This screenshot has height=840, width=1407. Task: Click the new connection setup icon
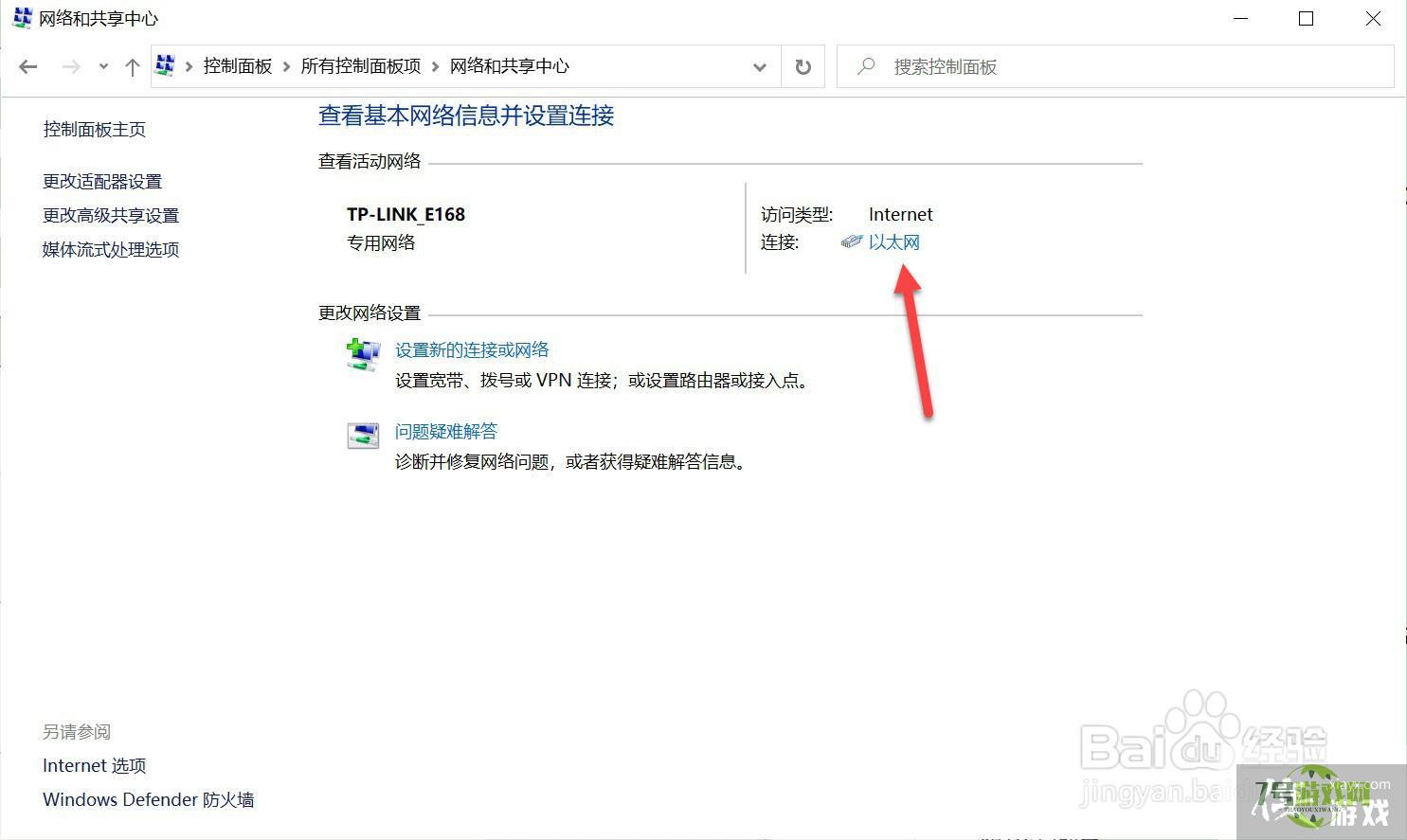363,355
